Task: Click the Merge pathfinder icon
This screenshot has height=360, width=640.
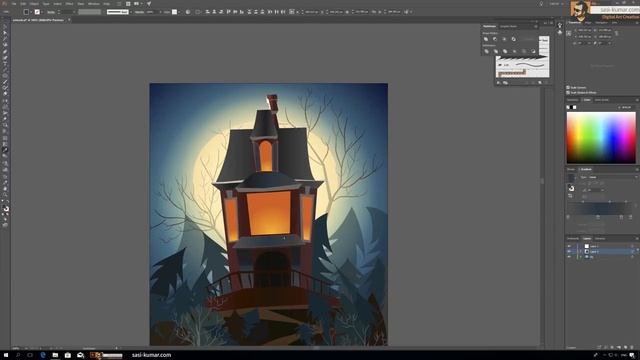Action: 505,51
